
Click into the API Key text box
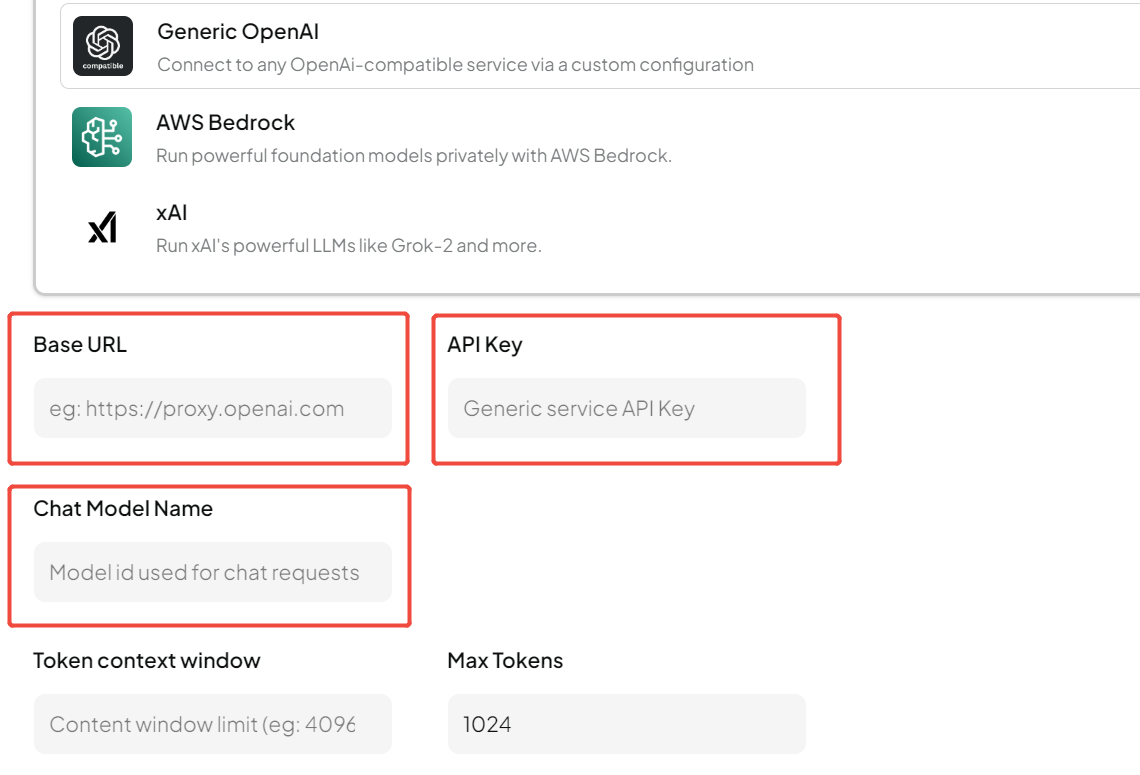tap(626, 408)
